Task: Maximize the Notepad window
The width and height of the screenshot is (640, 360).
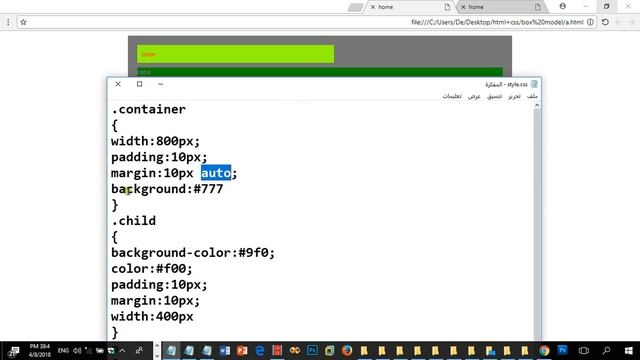Action: coord(139,84)
